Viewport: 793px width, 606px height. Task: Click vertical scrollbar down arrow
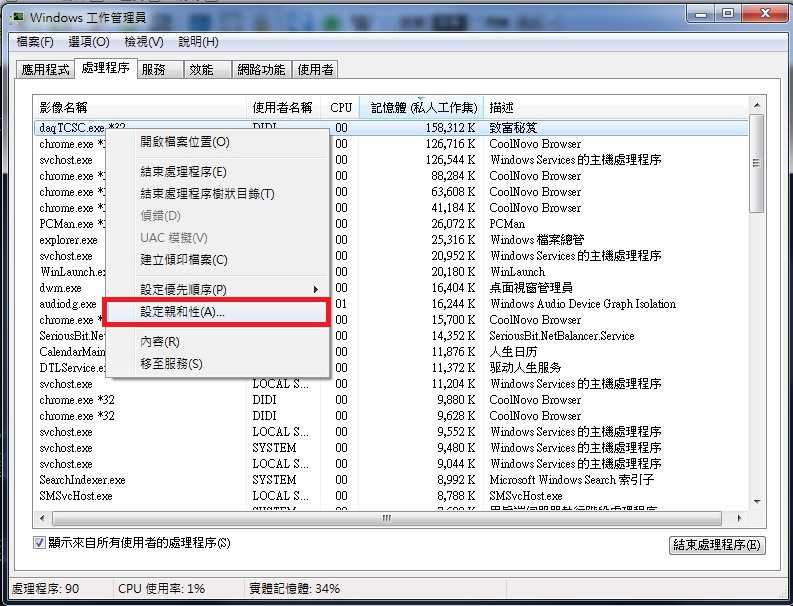tap(757, 502)
